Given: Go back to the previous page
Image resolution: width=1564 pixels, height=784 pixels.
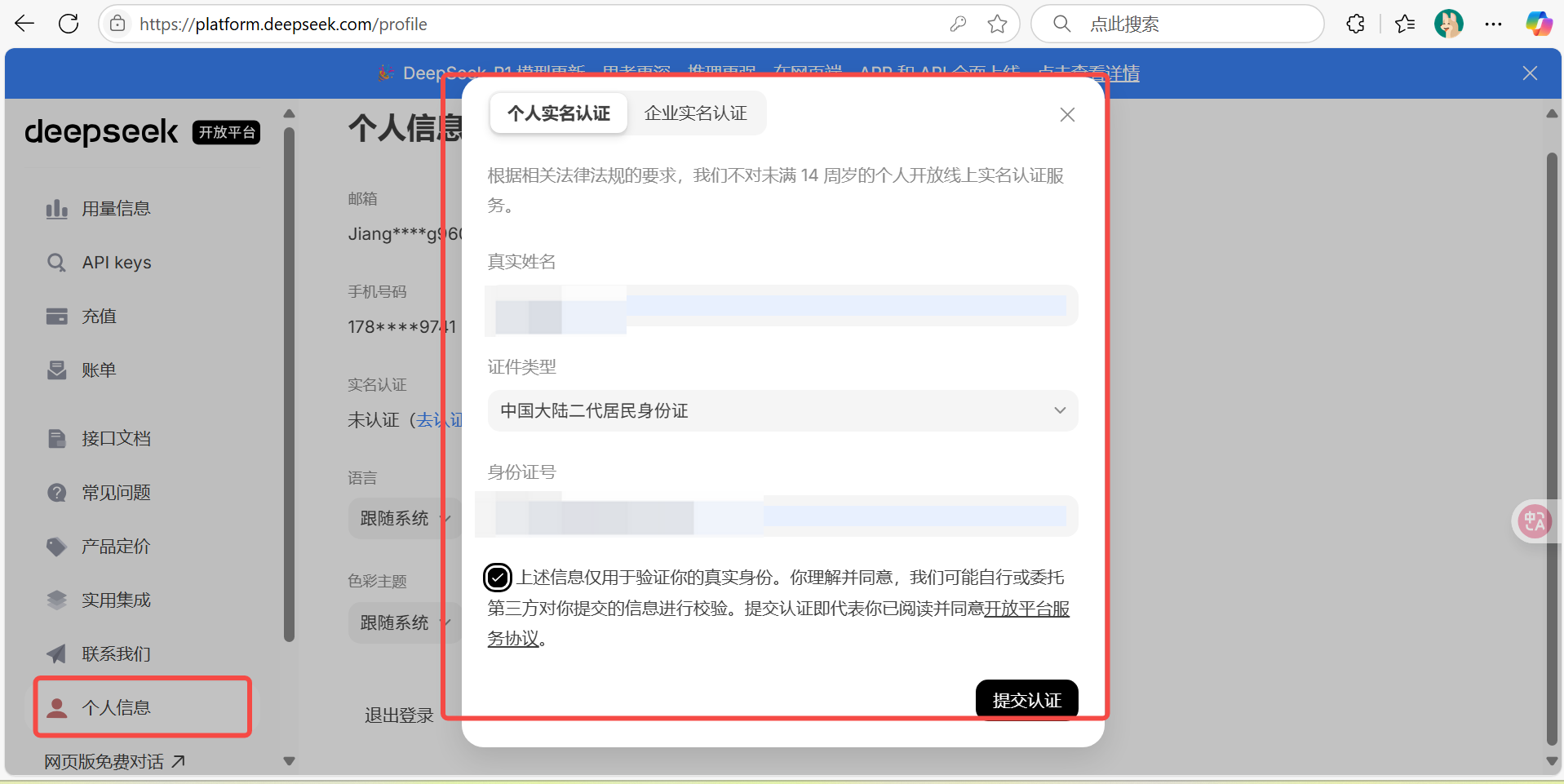Looking at the screenshot, I should click(x=24, y=24).
